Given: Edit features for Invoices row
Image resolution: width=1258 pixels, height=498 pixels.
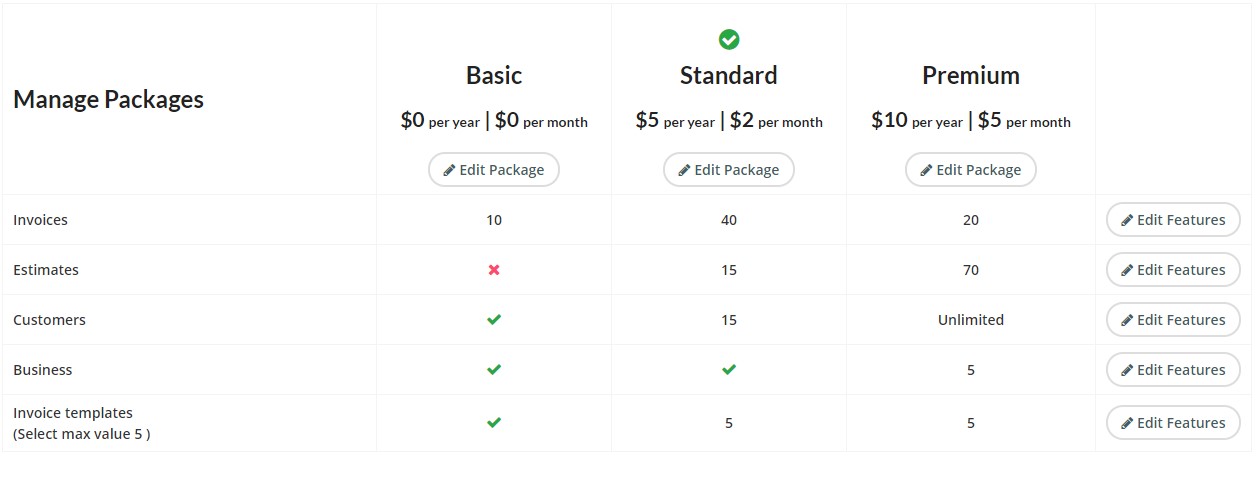Looking at the screenshot, I should click(x=1173, y=220).
